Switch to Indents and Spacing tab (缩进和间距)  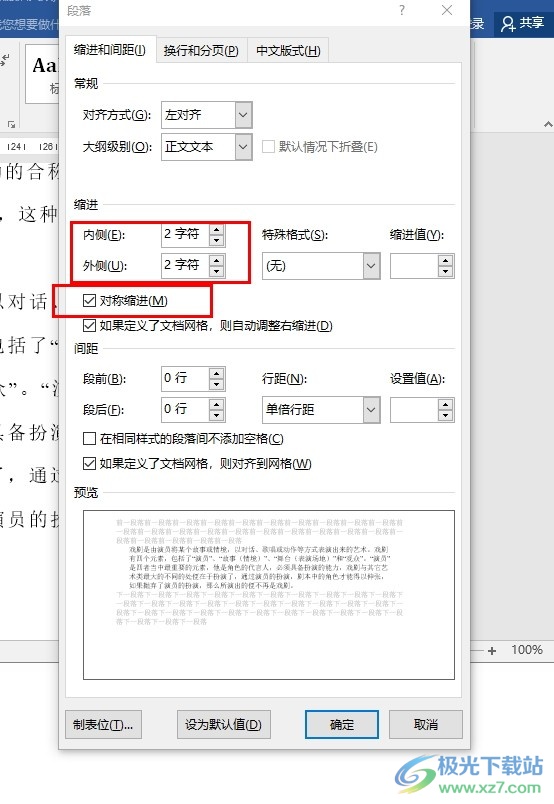pyautogui.click(x=110, y=50)
